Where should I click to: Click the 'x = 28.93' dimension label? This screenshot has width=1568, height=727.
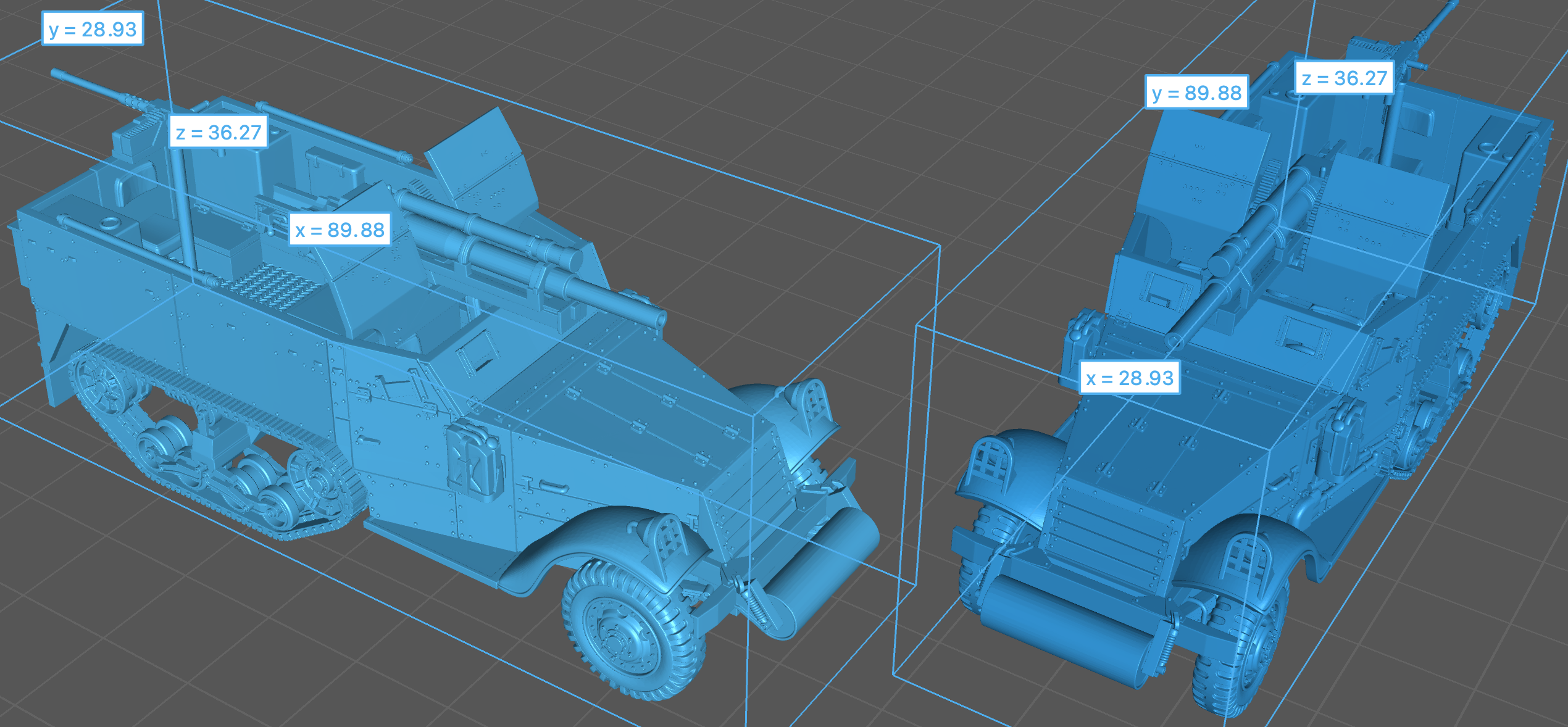[x=1130, y=378]
